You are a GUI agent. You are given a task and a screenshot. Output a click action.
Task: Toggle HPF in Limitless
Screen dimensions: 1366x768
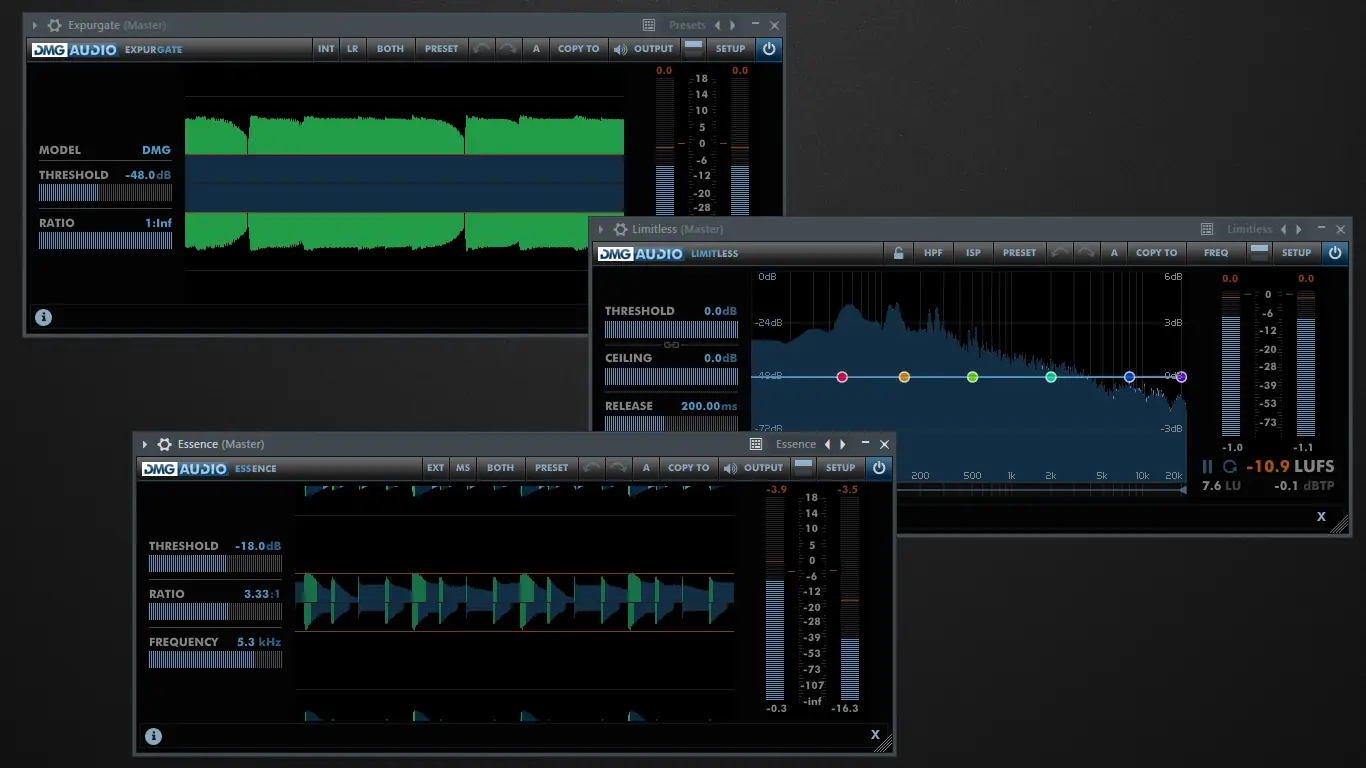933,253
